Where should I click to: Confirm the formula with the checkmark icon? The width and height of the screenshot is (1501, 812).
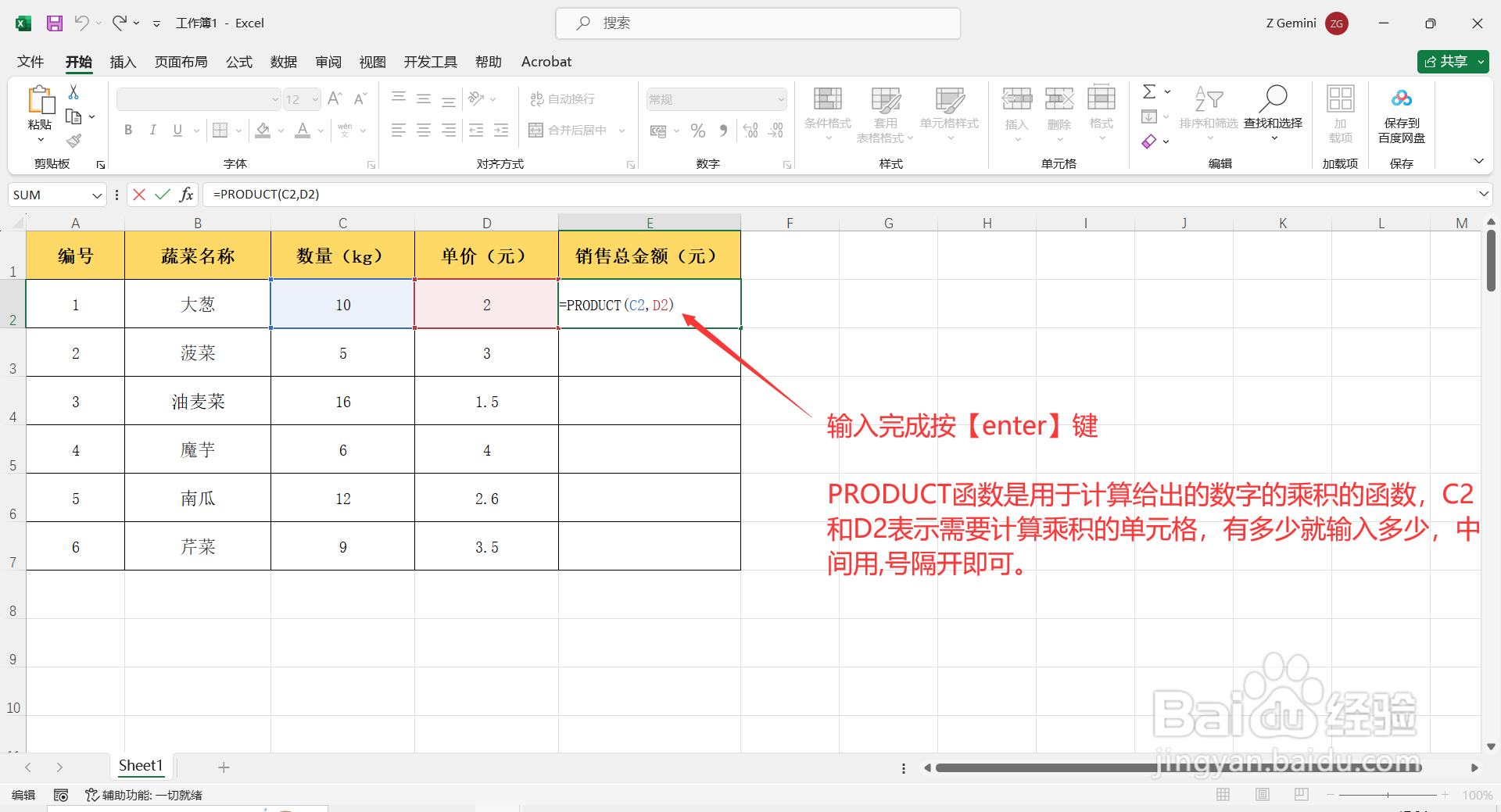(163, 194)
